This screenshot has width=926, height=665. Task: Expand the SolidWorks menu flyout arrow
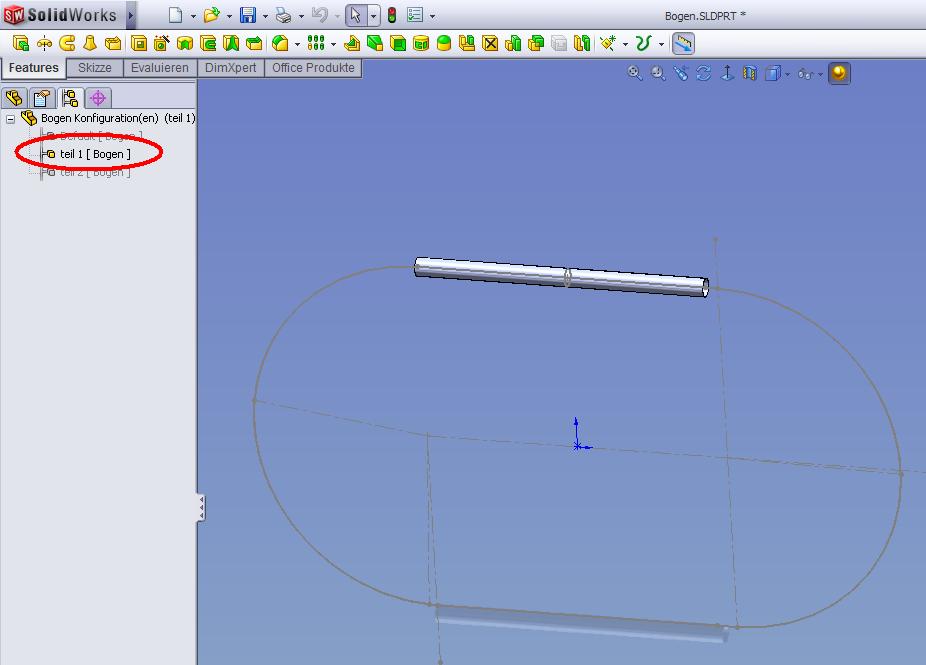[131, 15]
